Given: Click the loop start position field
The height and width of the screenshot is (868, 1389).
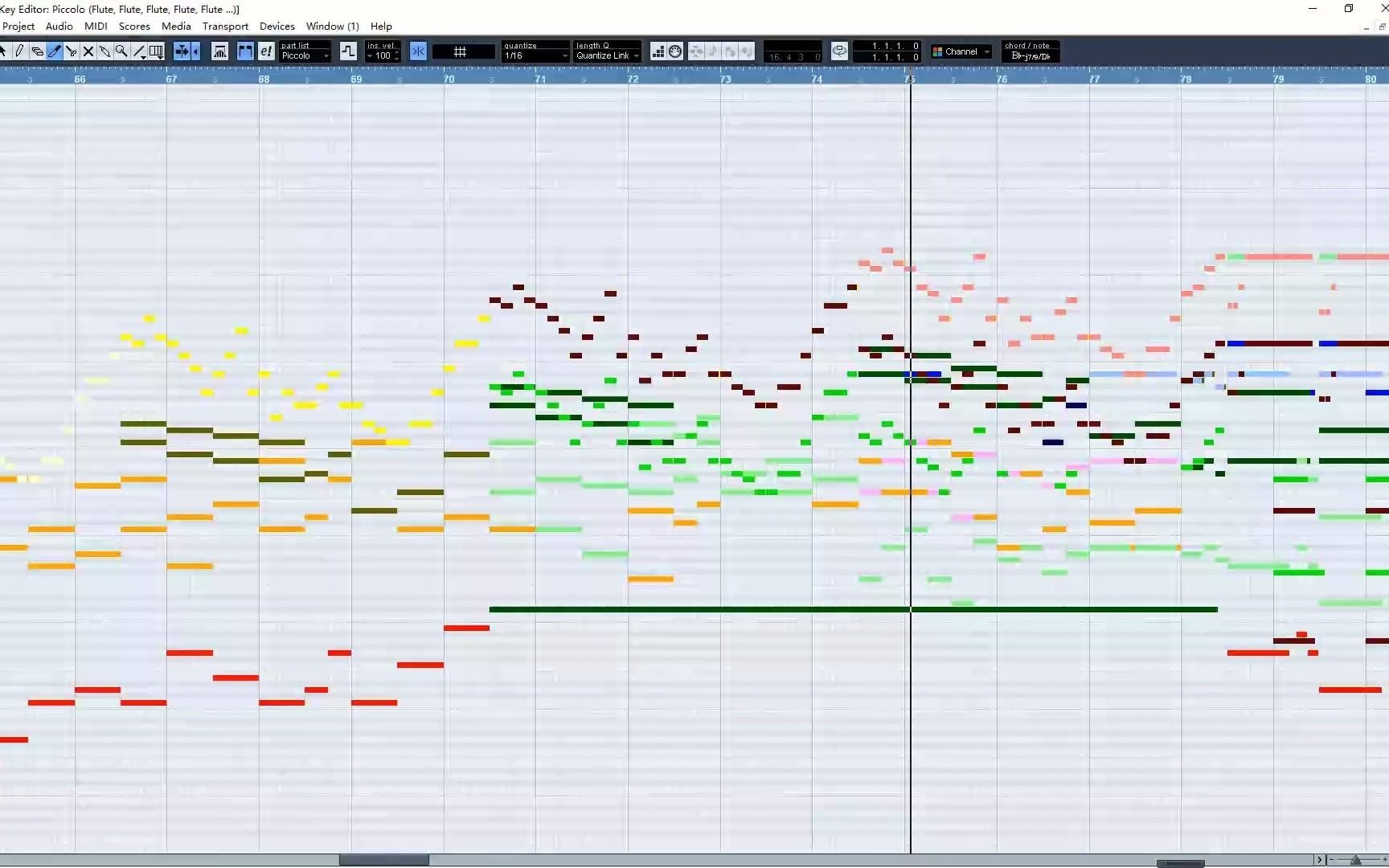Looking at the screenshot, I should coord(887,46).
